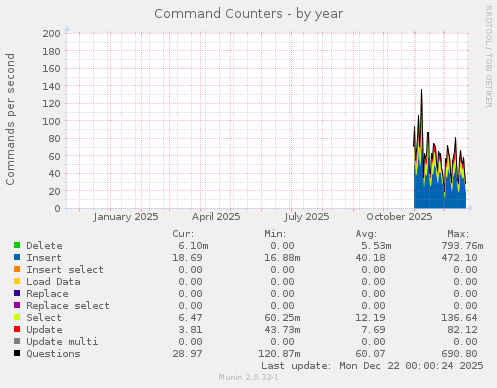The height and width of the screenshot is (388, 497).
Task: Click the 'Cur:' column header
Action: pyautogui.click(x=183, y=234)
